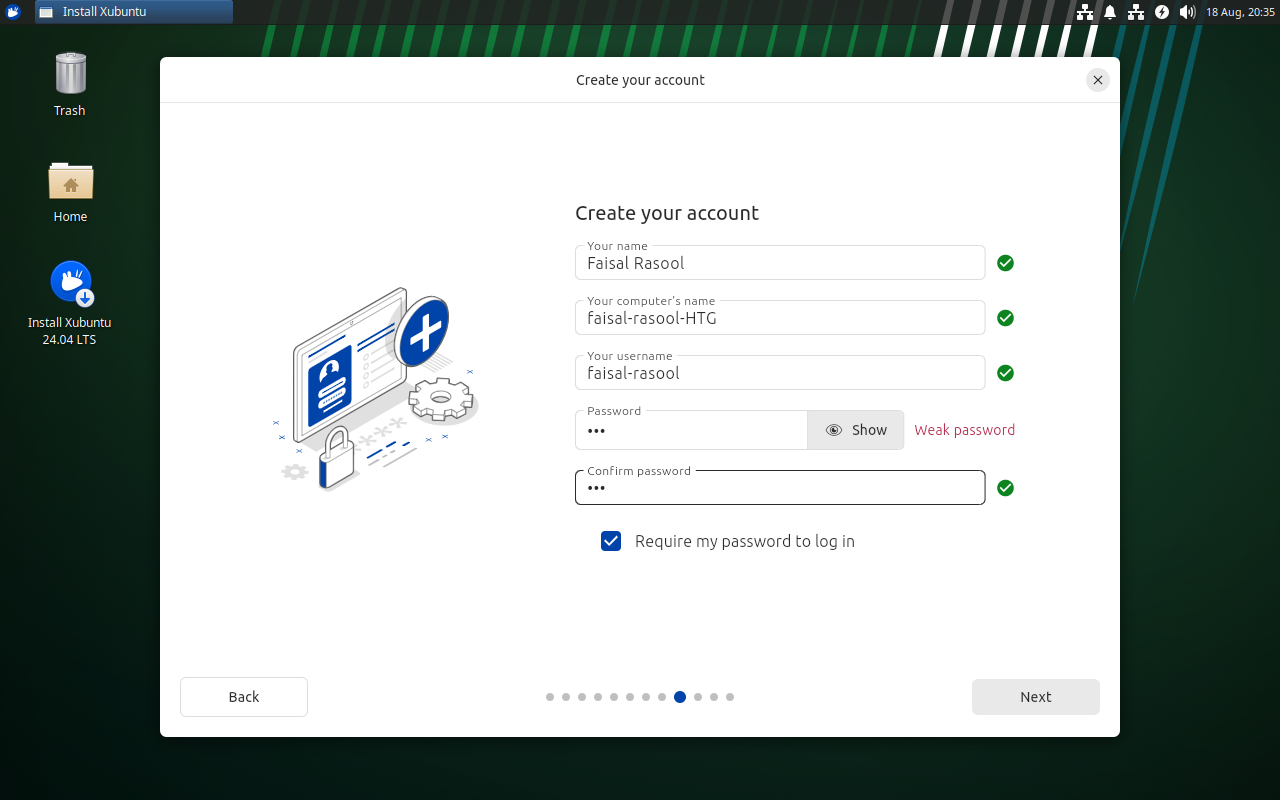Click the "Create your account" heading above the form
The width and height of the screenshot is (1280, 800).
click(x=667, y=213)
